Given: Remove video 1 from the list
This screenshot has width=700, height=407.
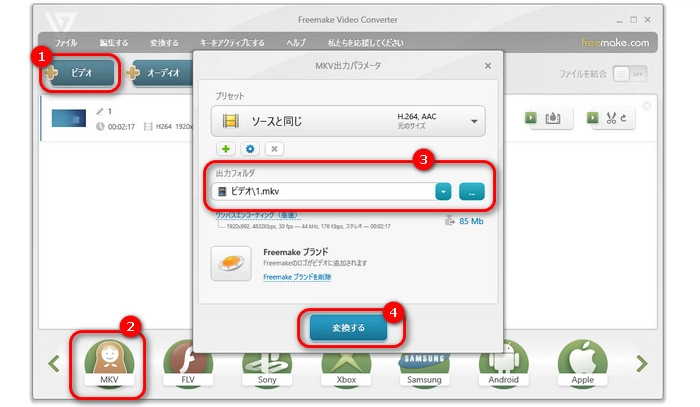Looking at the screenshot, I should pyautogui.click(x=646, y=105).
